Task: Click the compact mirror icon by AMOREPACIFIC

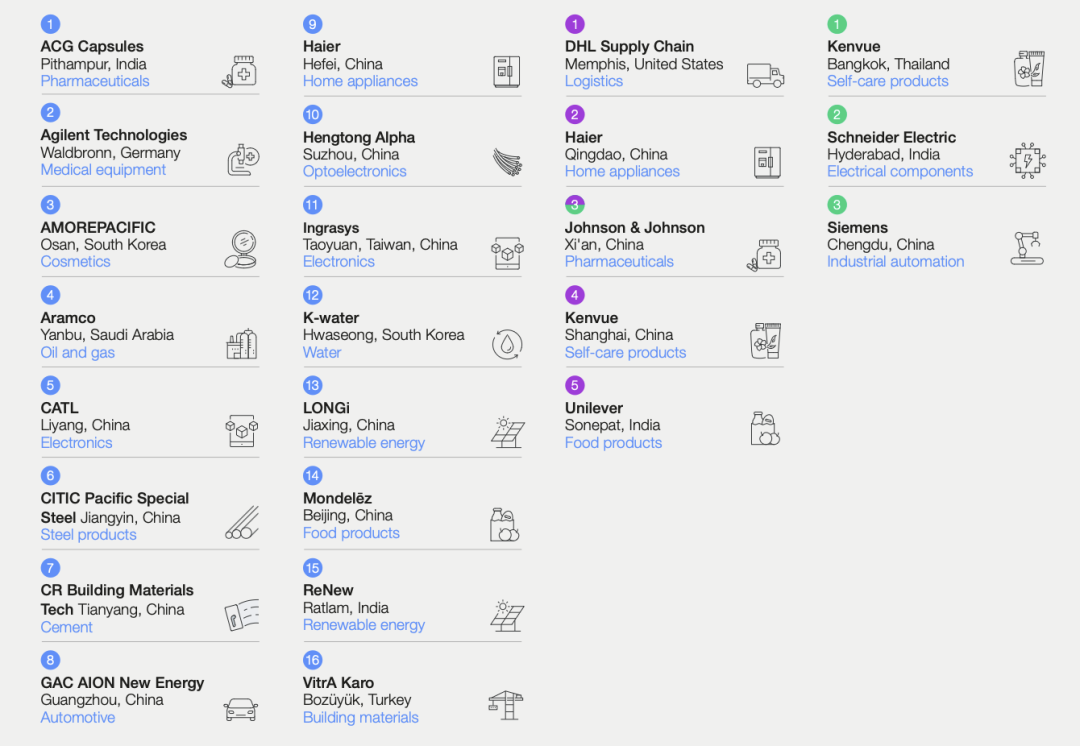Action: coord(241,250)
